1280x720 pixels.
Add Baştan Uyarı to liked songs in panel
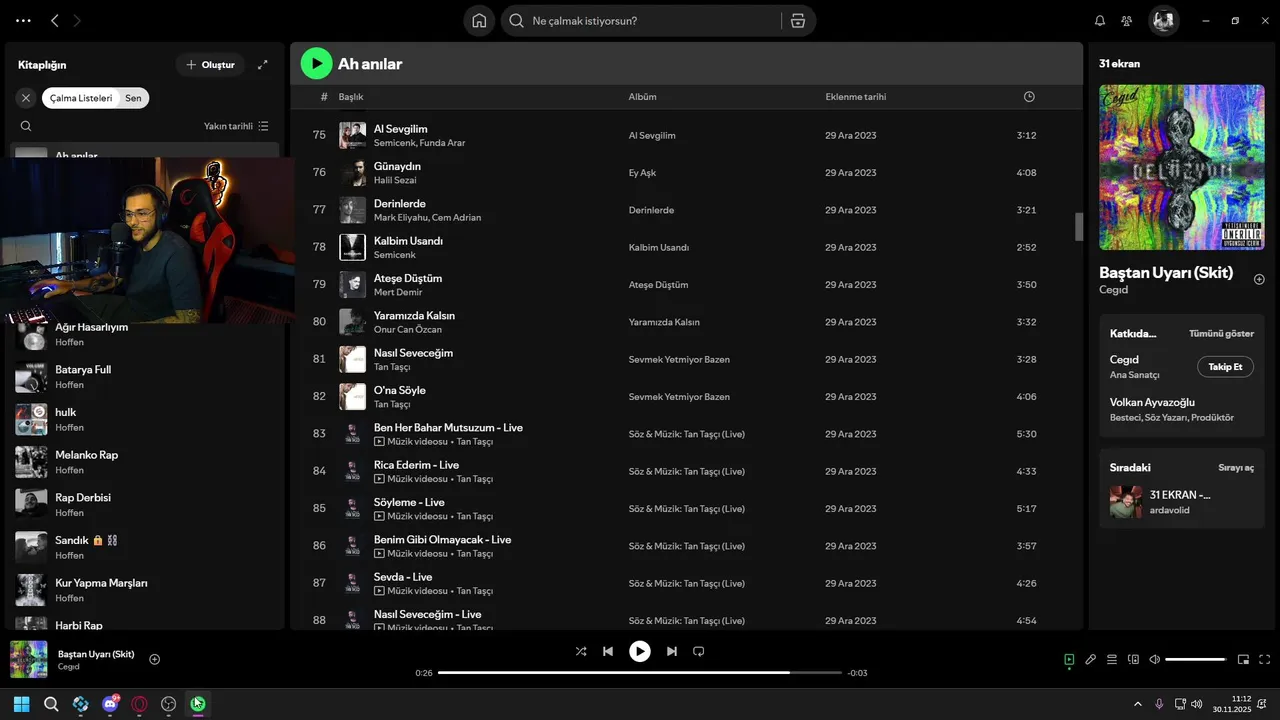(x=1259, y=280)
